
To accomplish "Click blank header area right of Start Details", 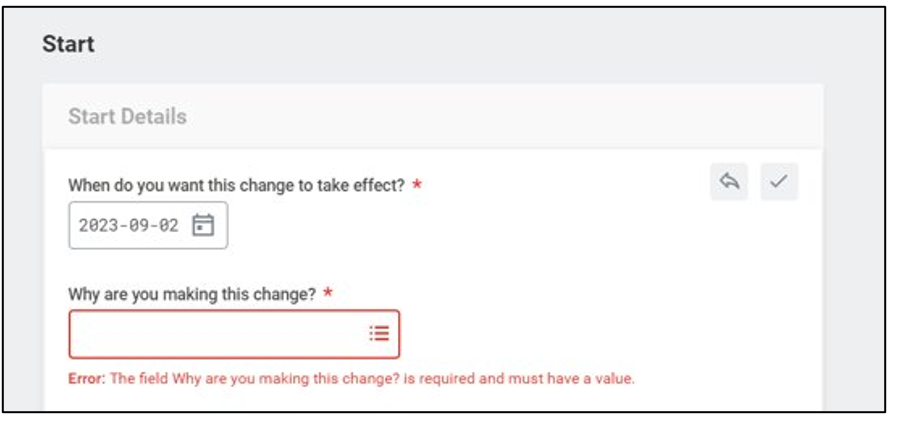I will click(x=500, y=116).
